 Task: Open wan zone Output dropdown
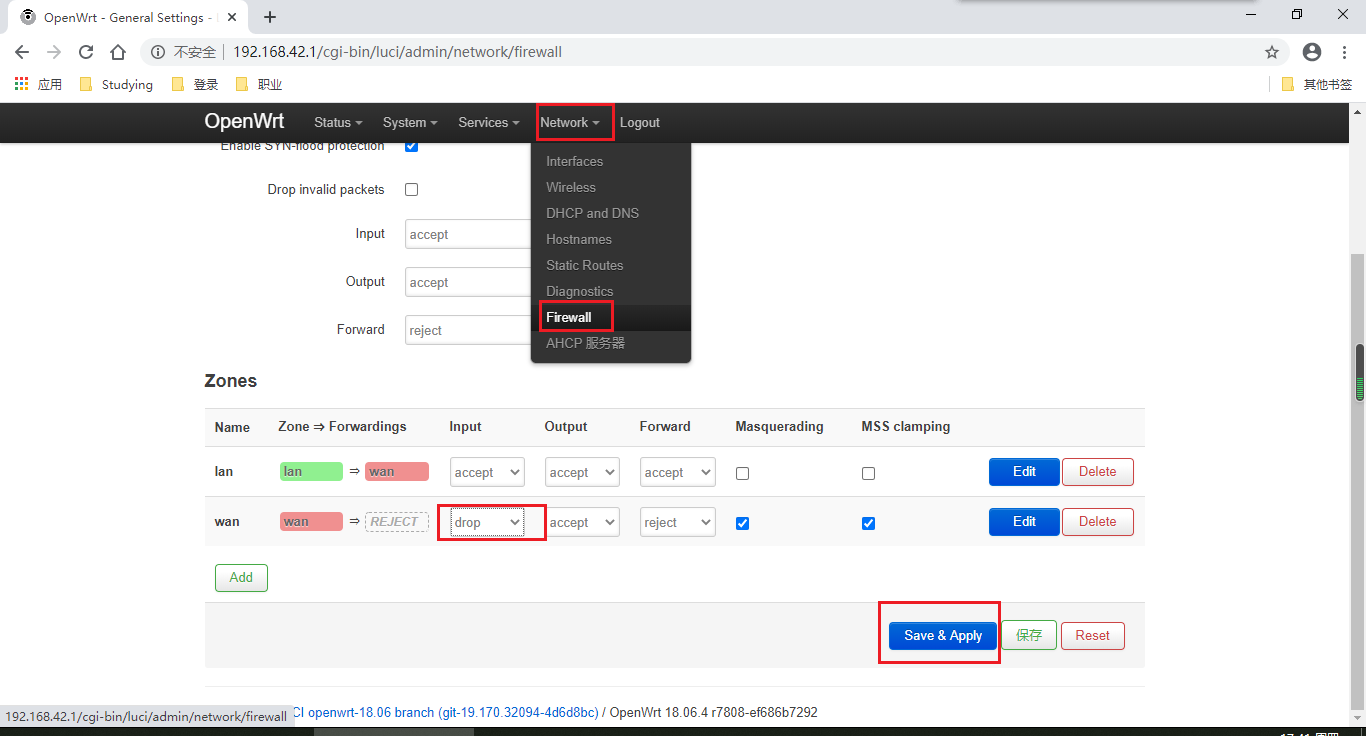[x=582, y=522]
